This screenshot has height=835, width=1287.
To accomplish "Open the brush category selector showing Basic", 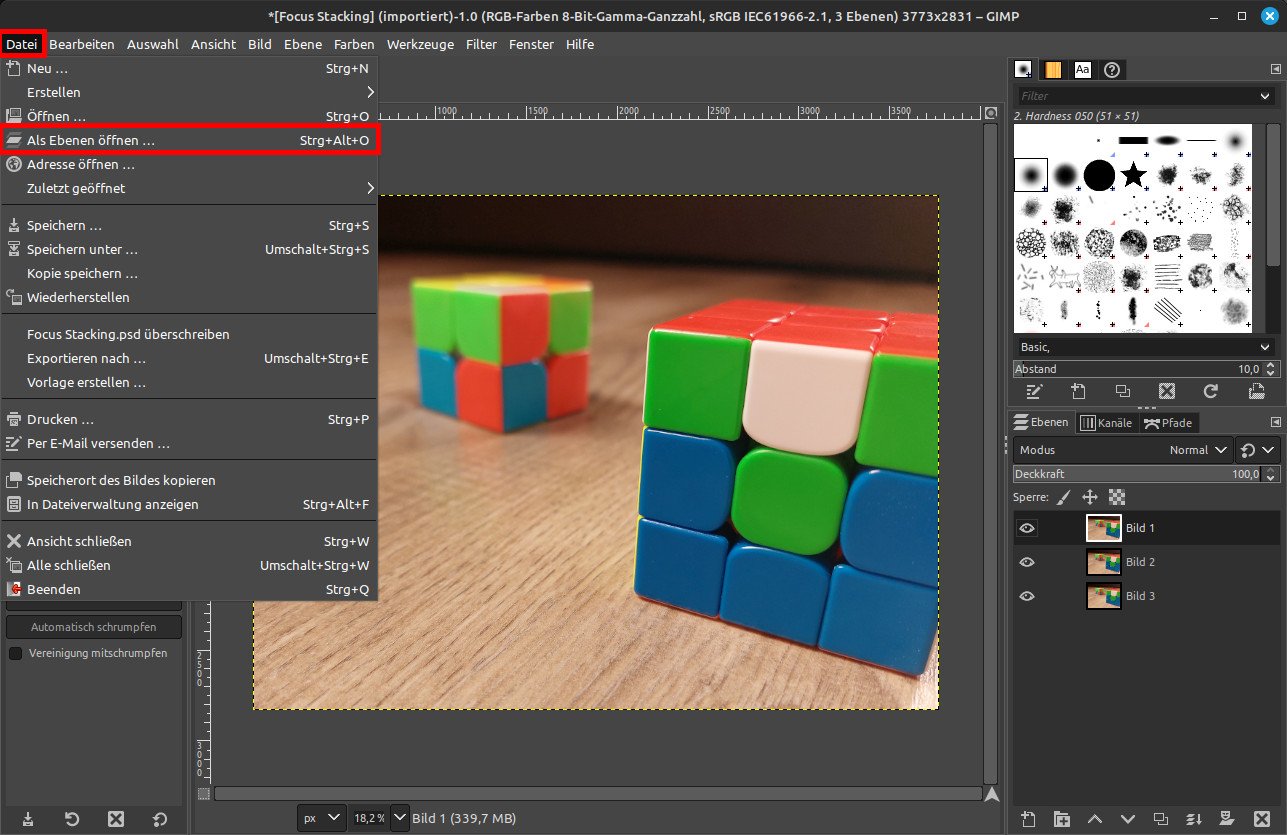I will click(1140, 347).
